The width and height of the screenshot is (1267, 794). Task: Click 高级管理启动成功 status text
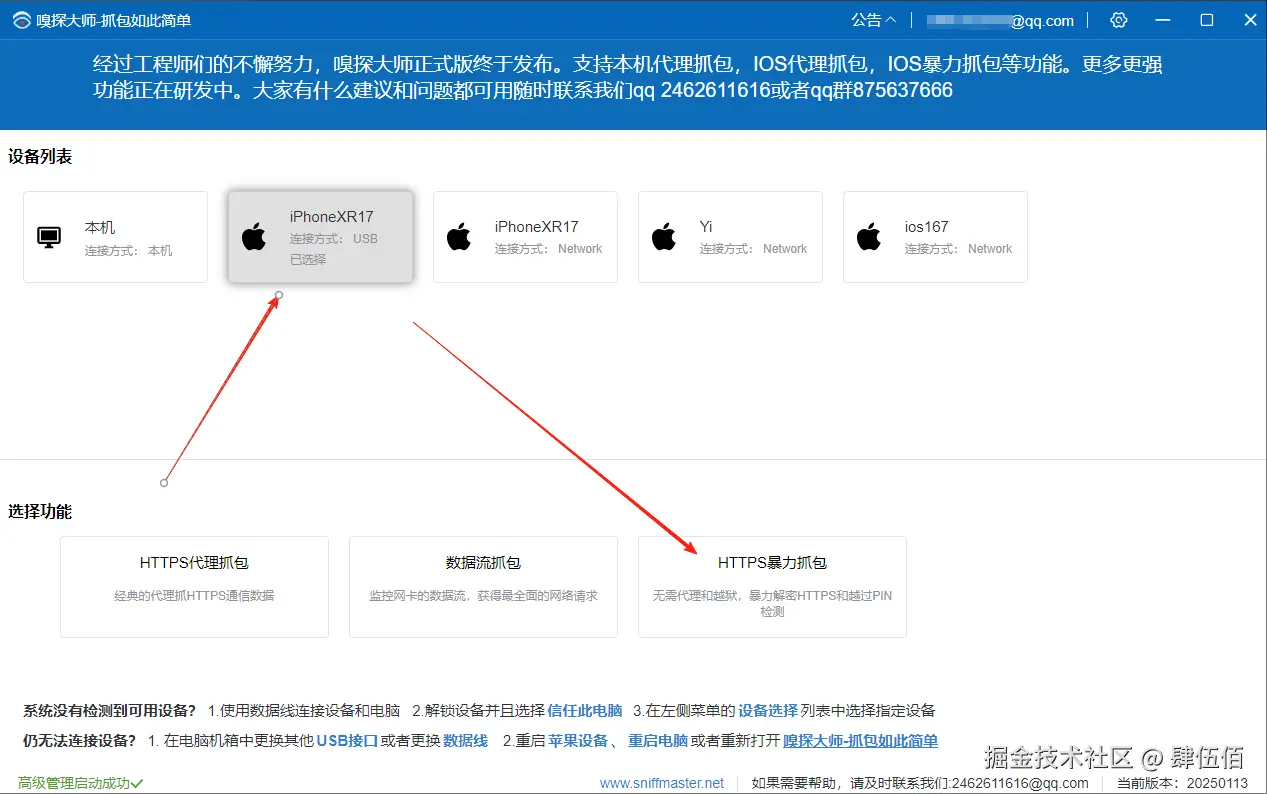pos(73,783)
